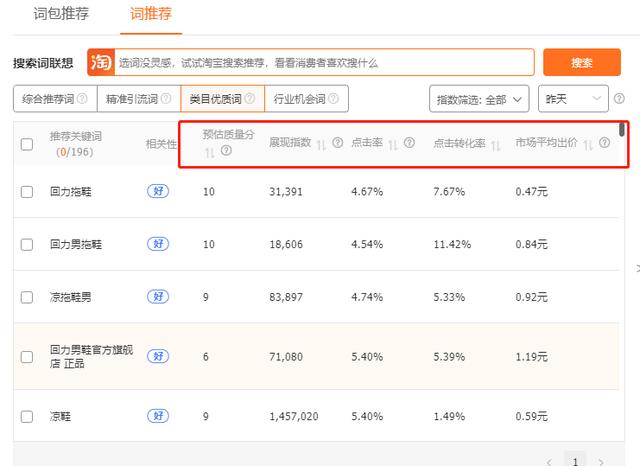640x466 pixels.
Task: Select 综合推荐词 filter tab
Action: click(55, 98)
